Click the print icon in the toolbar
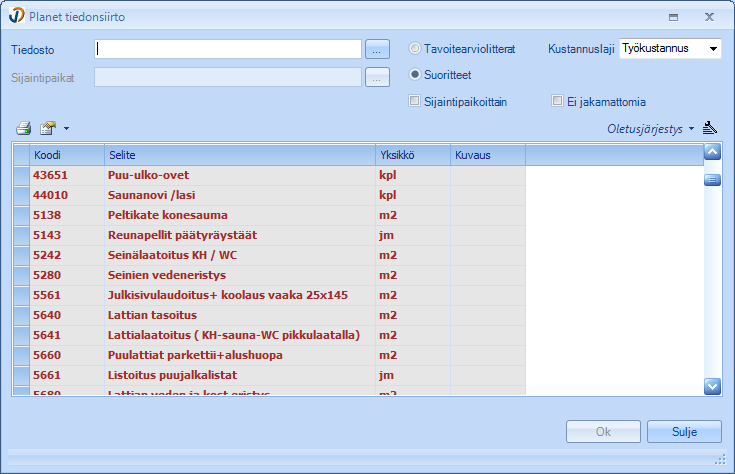Image resolution: width=735 pixels, height=474 pixels. pyautogui.click(x=24, y=128)
